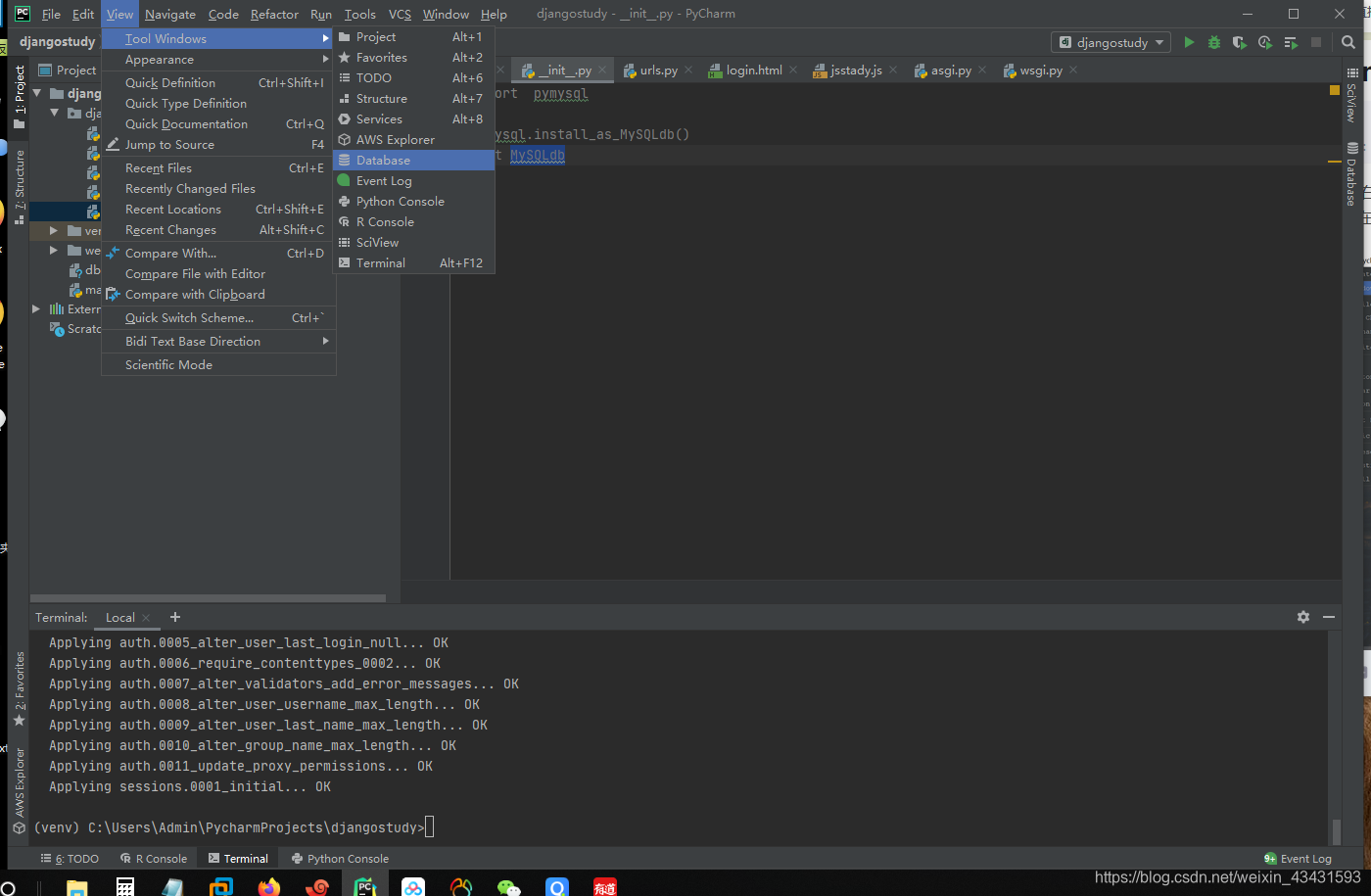Open the Database tool window on right strip

pos(1351,174)
